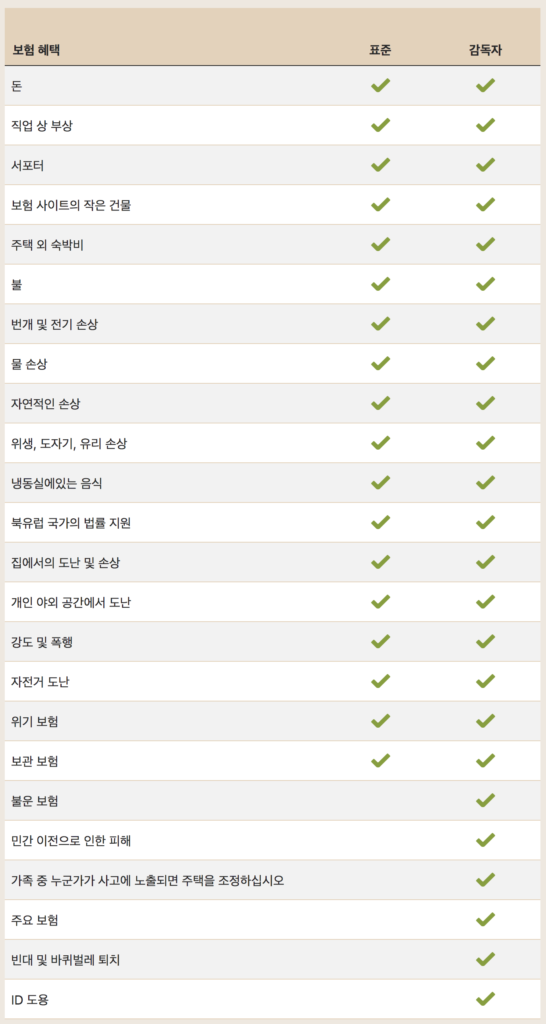Click the 표준 checkmark in 서포터 row

(380, 165)
